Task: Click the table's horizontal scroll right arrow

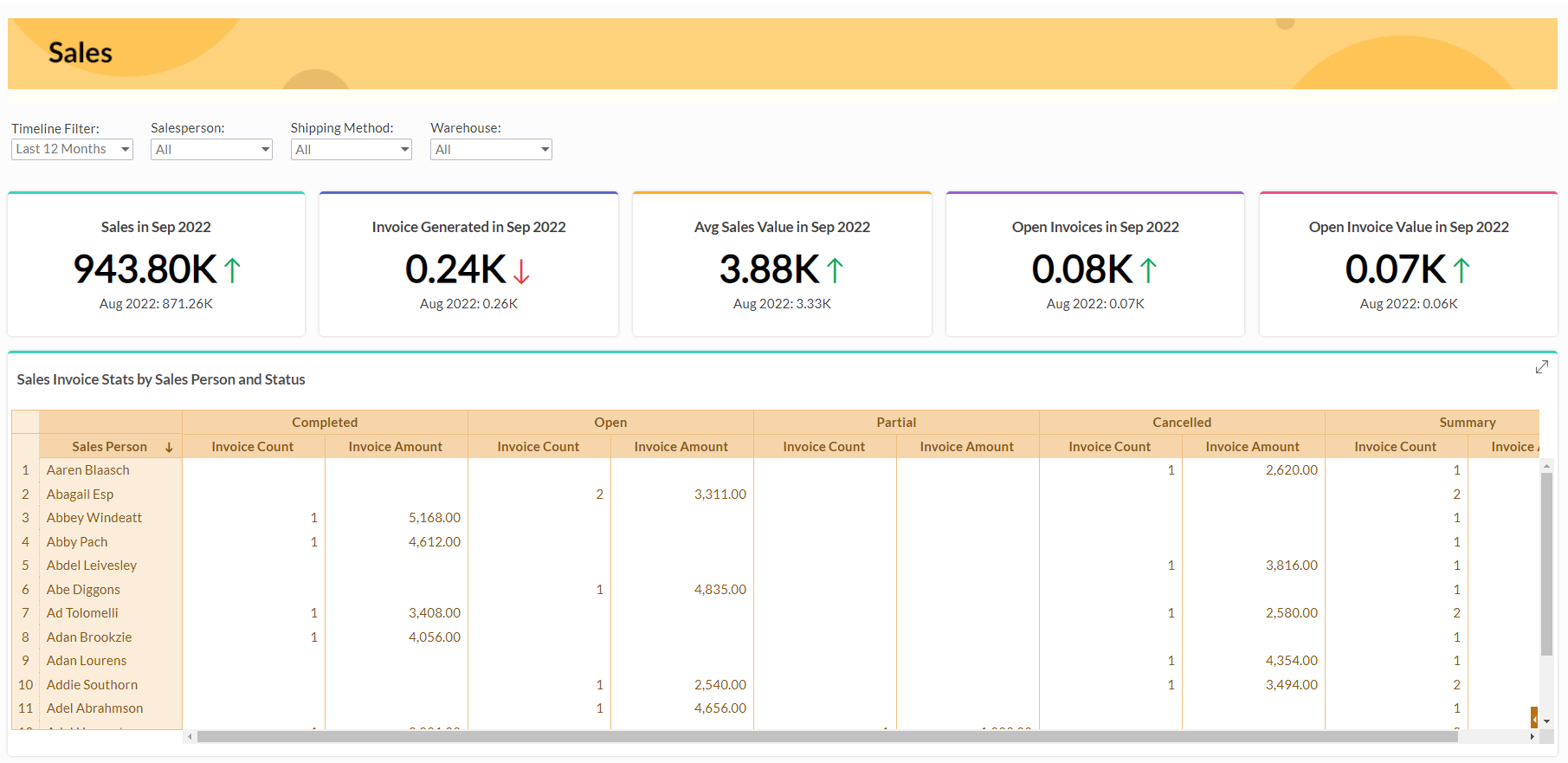Action: pyautogui.click(x=1533, y=737)
